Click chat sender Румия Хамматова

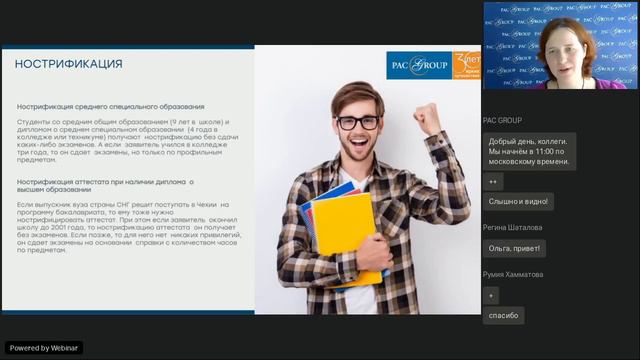click(x=513, y=275)
